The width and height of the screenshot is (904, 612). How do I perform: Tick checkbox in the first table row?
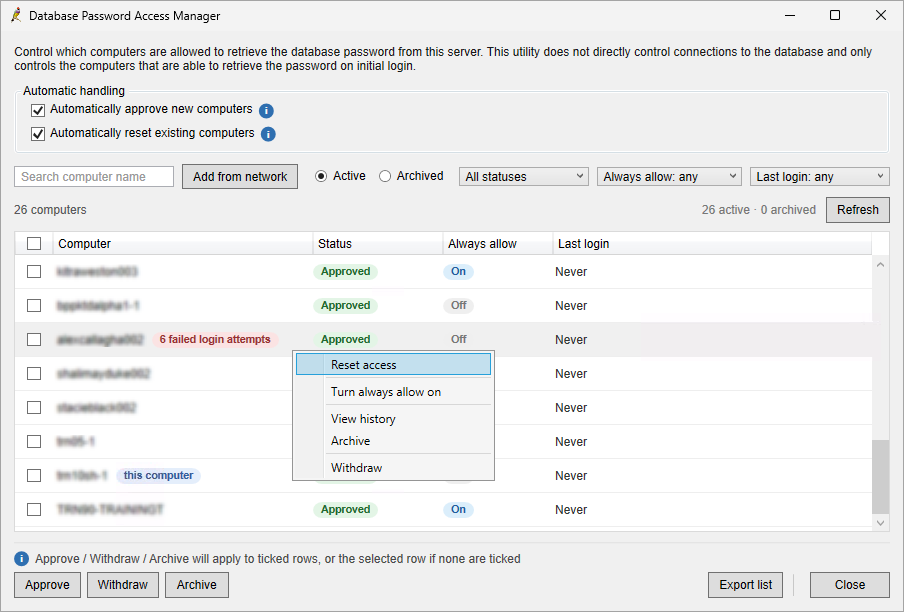34,271
